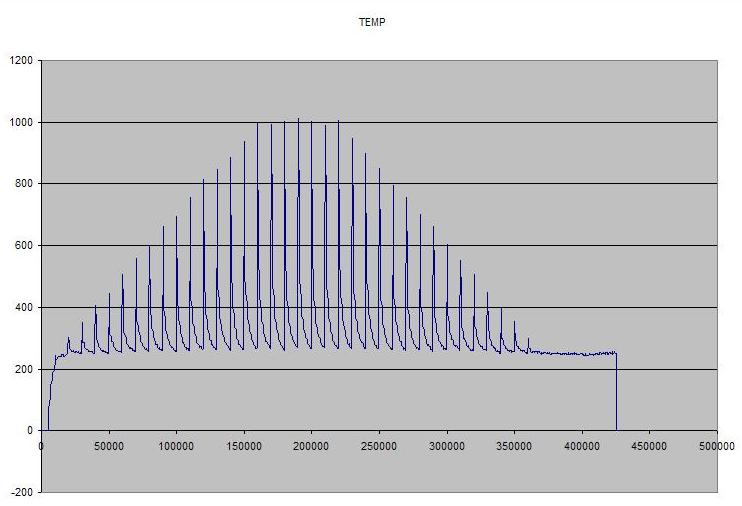Viewport: 742px width, 506px height.
Task: Click the 300000 label on the X axis
Action: click(x=446, y=443)
